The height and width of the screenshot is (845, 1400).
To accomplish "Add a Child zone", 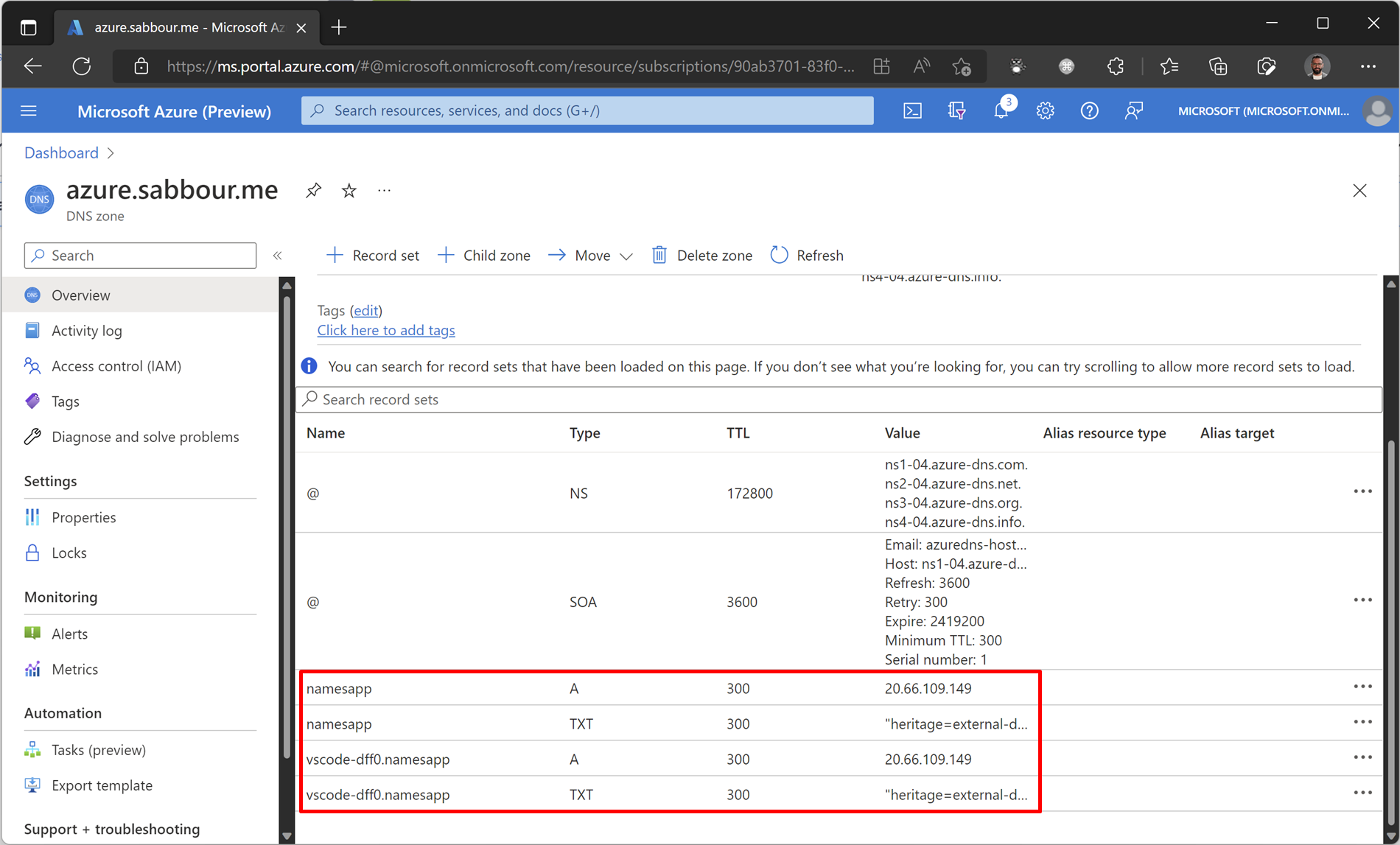I will point(484,256).
